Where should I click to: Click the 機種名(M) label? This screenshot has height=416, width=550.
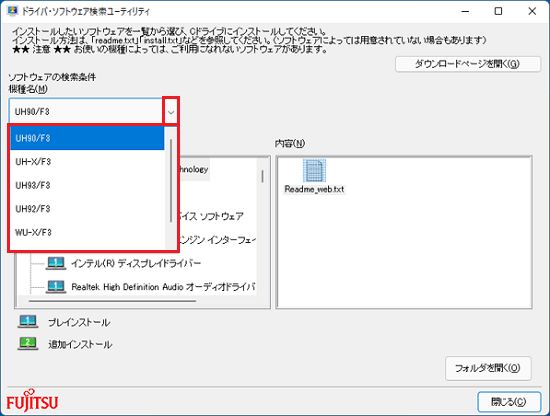[28, 89]
